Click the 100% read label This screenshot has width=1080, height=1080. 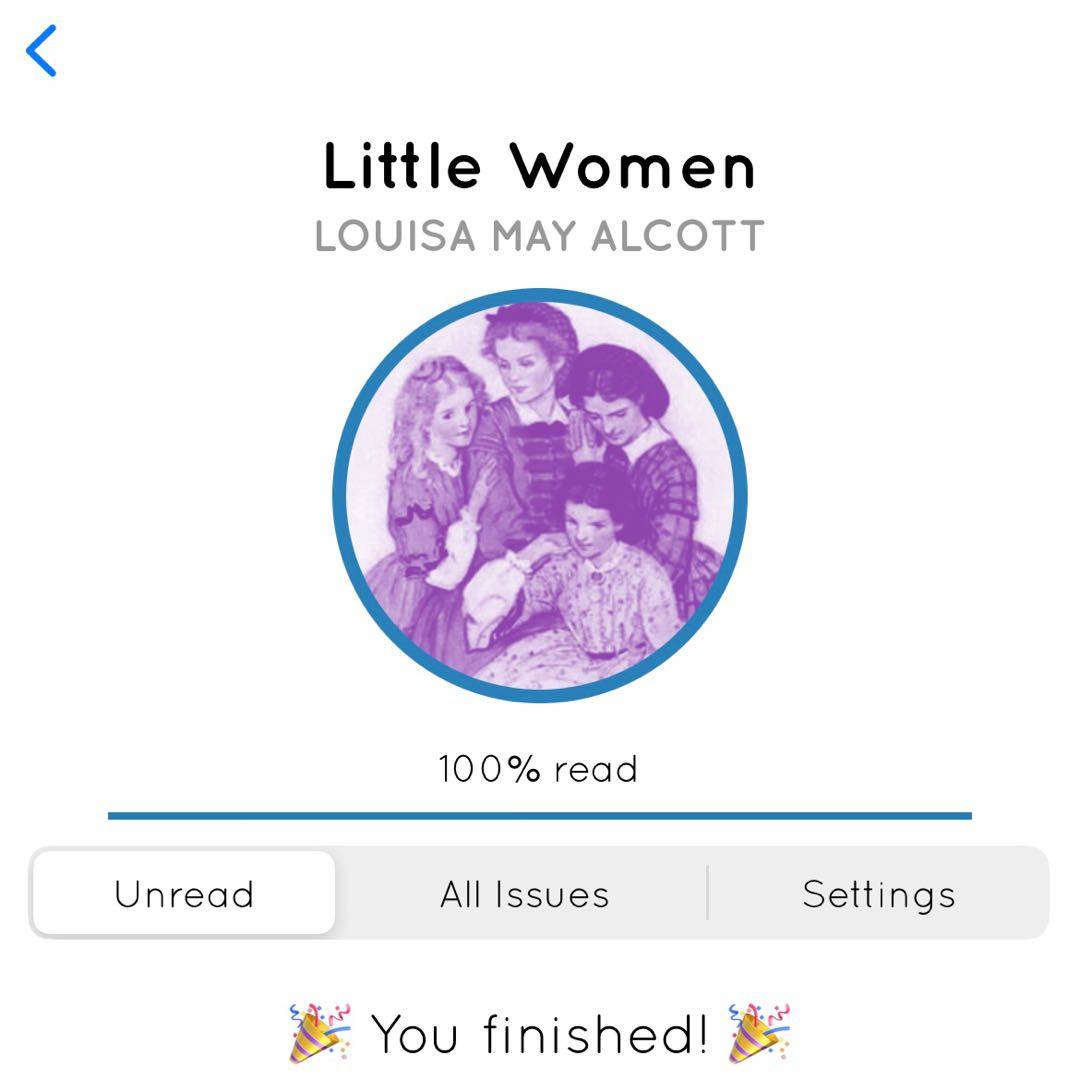[539, 769]
